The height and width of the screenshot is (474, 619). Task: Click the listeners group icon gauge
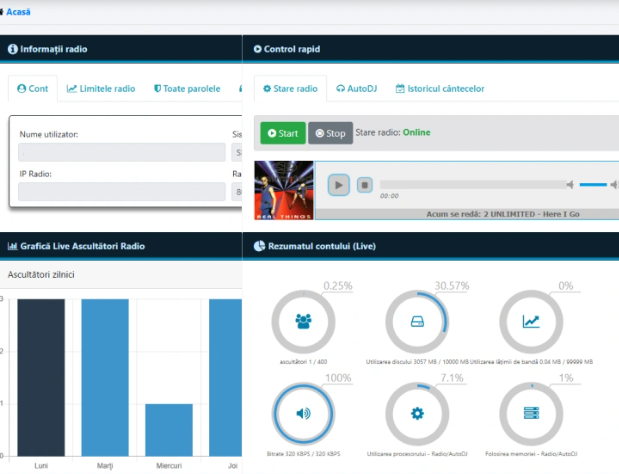(303, 321)
